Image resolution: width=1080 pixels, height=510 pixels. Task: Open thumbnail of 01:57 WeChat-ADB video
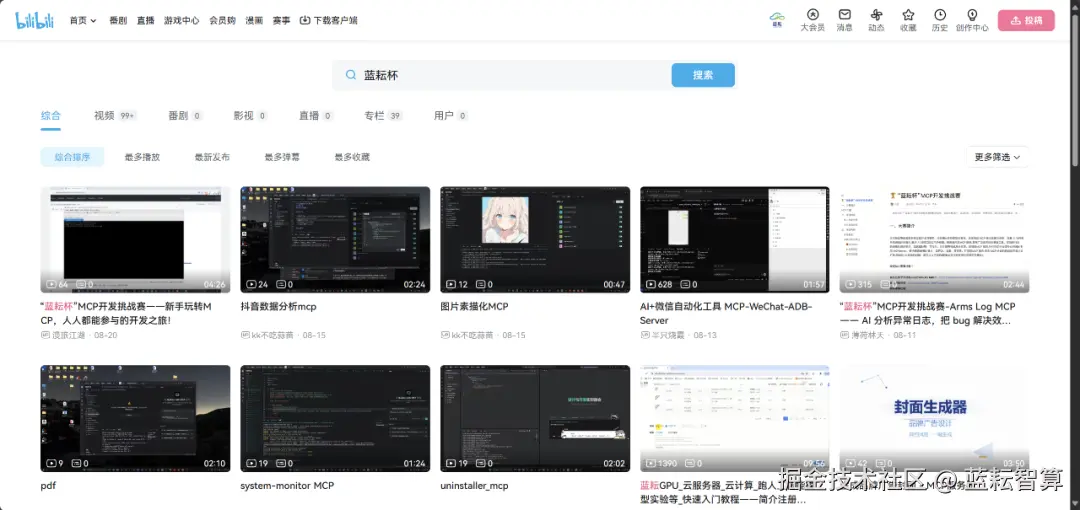(734, 239)
